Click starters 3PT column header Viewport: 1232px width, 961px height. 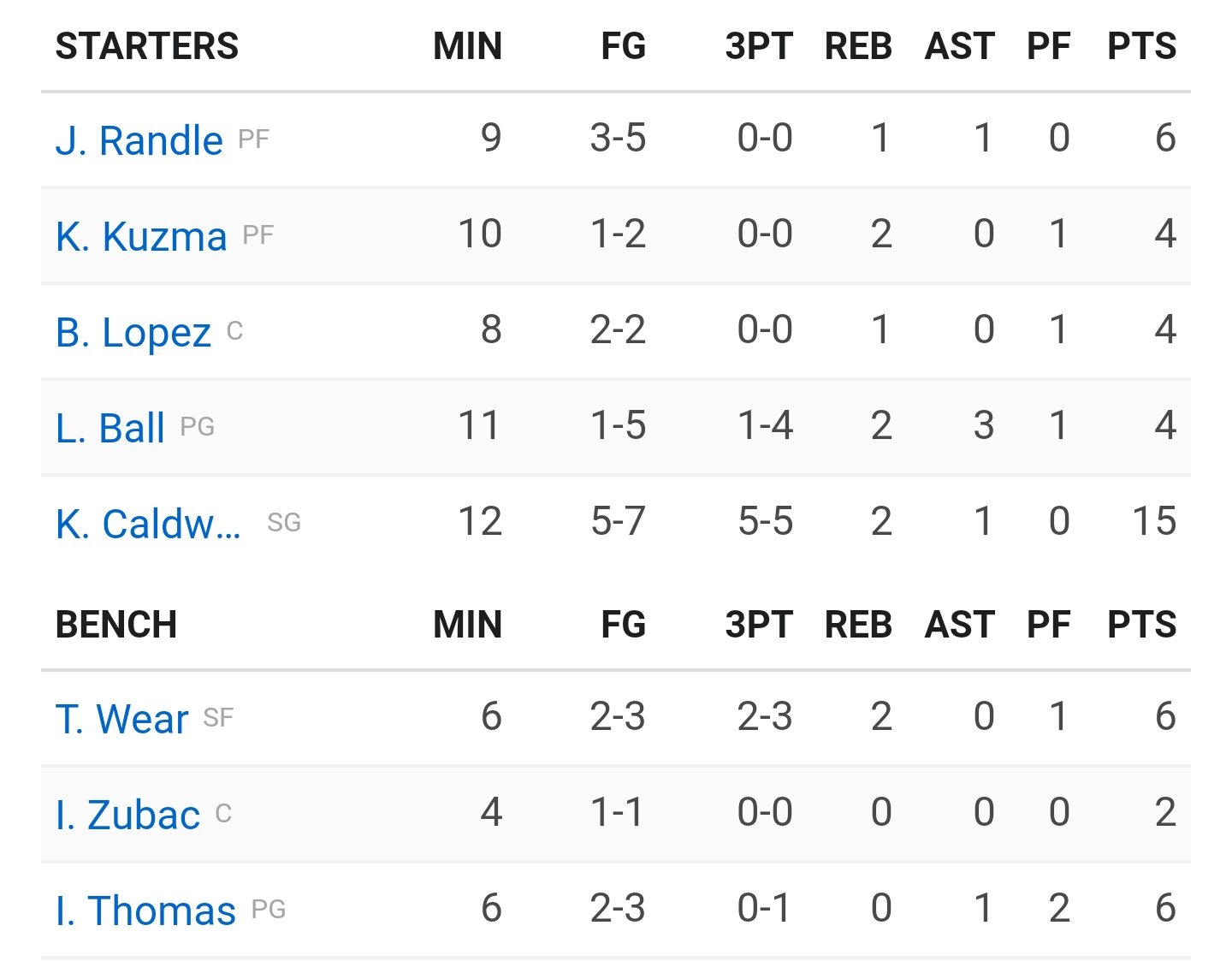tap(760, 46)
